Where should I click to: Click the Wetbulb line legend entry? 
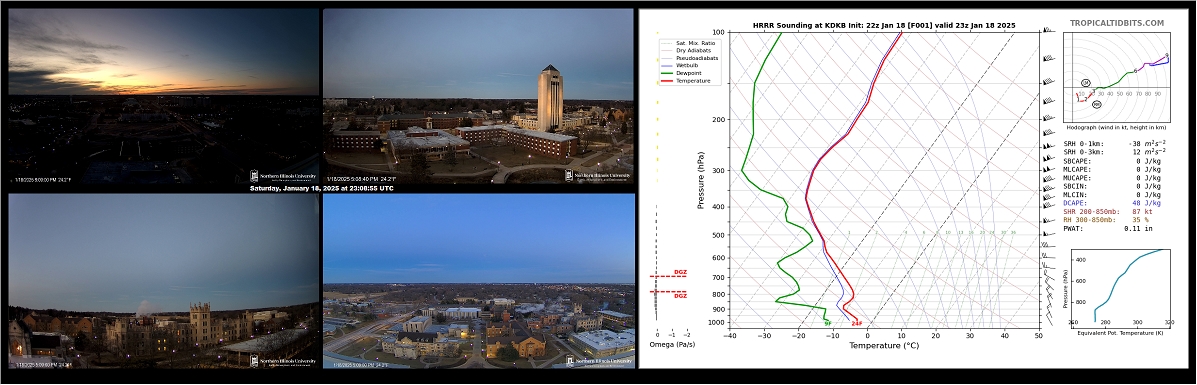[679, 65]
